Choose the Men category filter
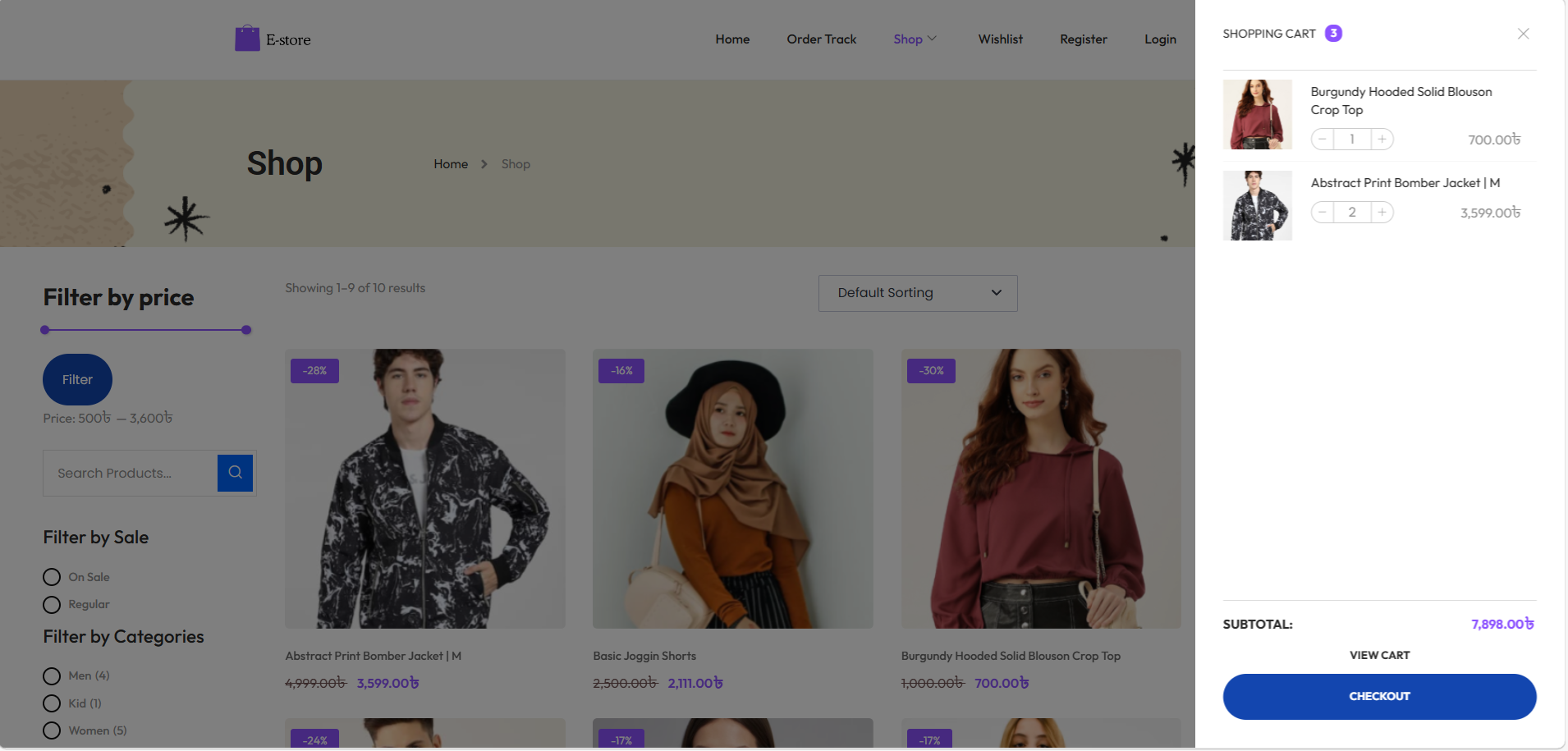This screenshot has height=751, width=1568. click(x=52, y=676)
